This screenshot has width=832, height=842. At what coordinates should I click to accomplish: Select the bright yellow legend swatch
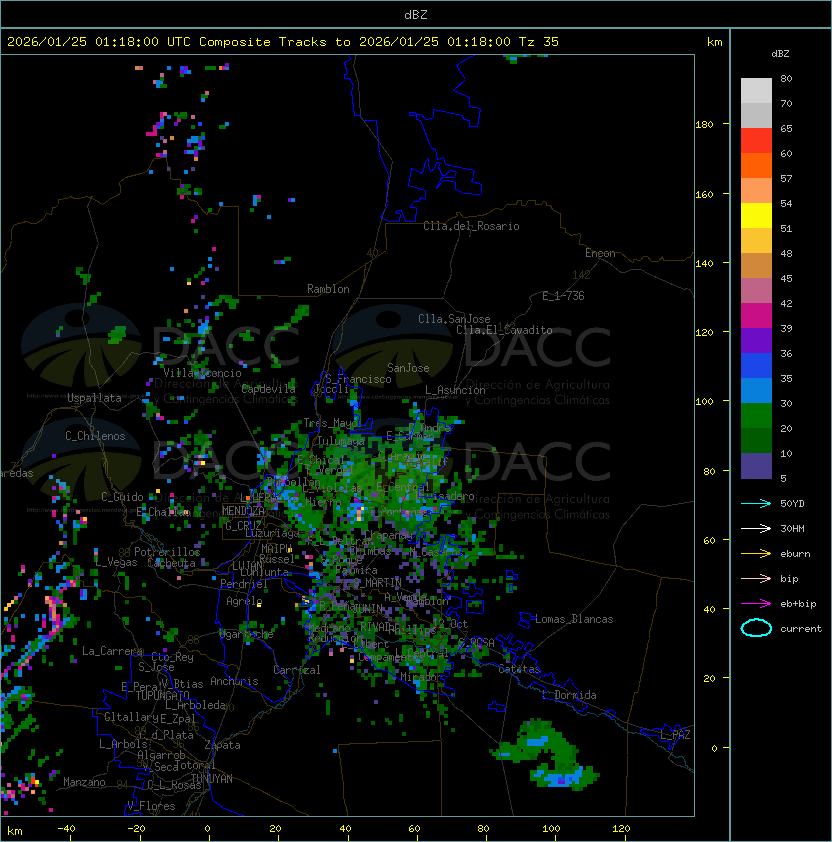756,216
